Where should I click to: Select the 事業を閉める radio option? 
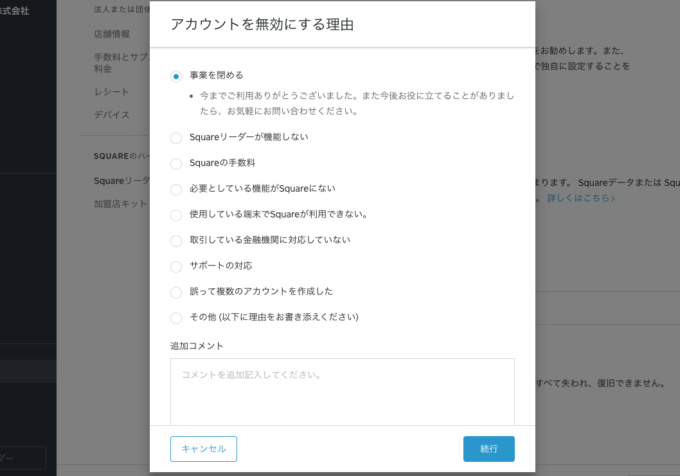click(x=176, y=76)
